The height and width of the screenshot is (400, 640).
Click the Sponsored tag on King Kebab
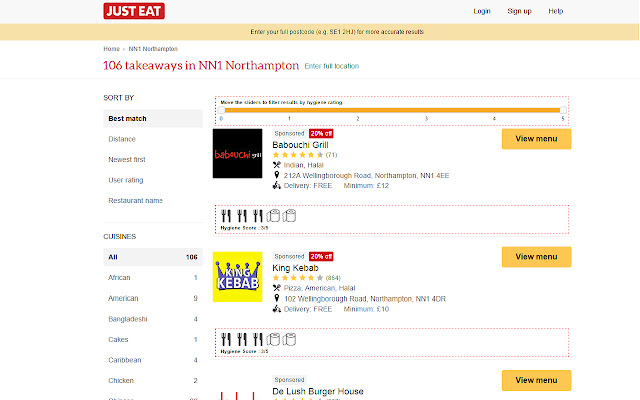click(x=289, y=257)
